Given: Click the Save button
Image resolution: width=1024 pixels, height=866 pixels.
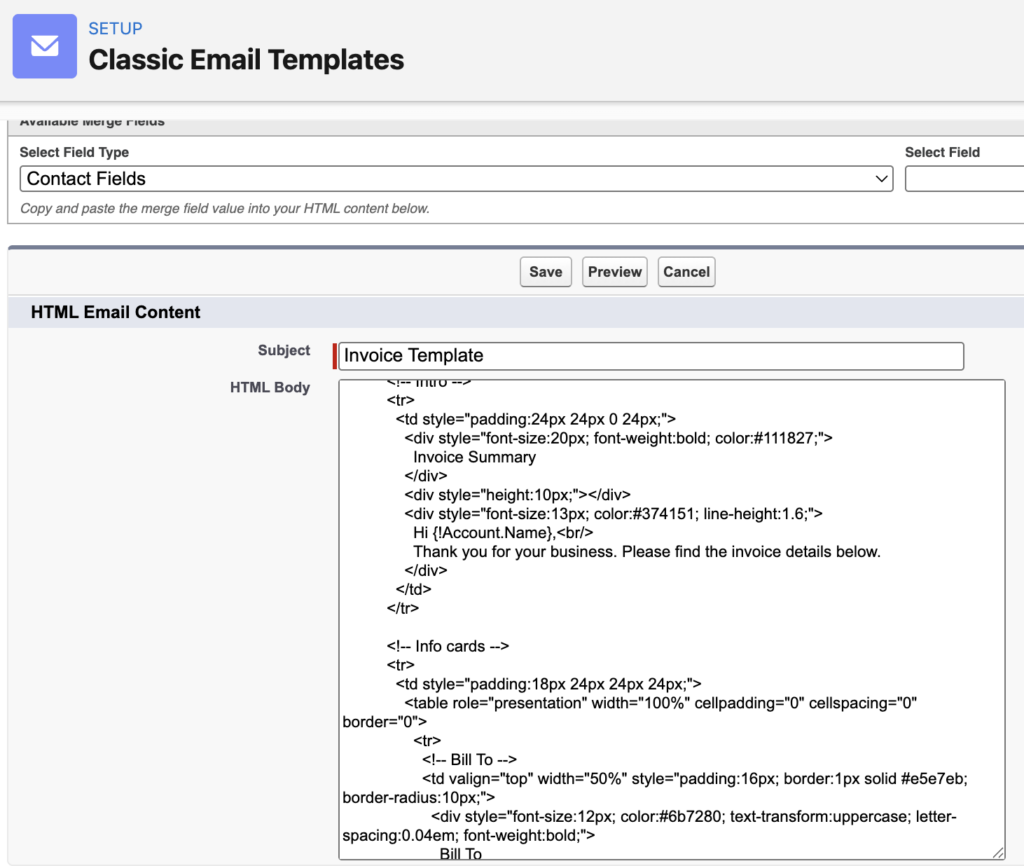Looking at the screenshot, I should click(545, 271).
